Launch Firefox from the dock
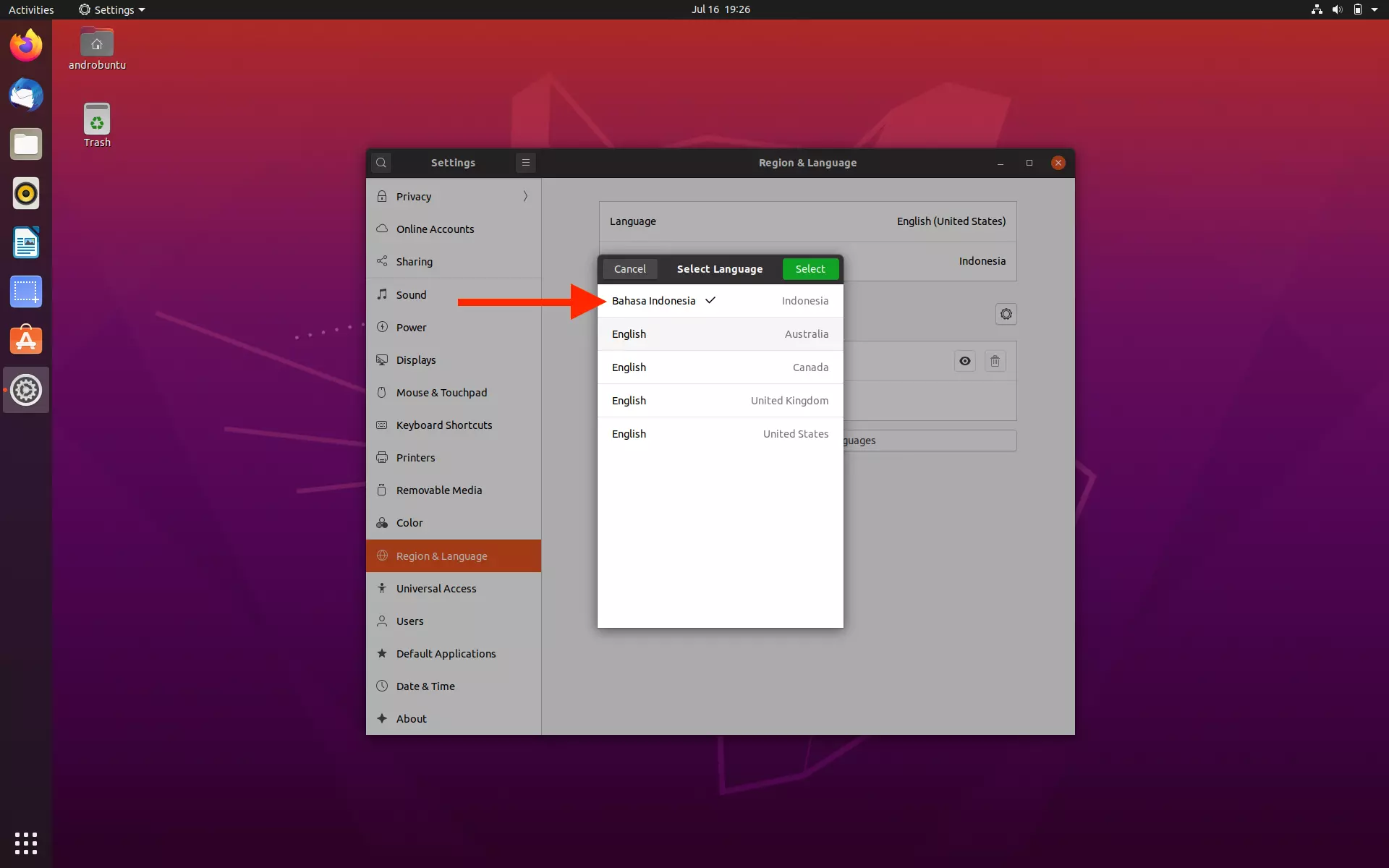 click(25, 45)
